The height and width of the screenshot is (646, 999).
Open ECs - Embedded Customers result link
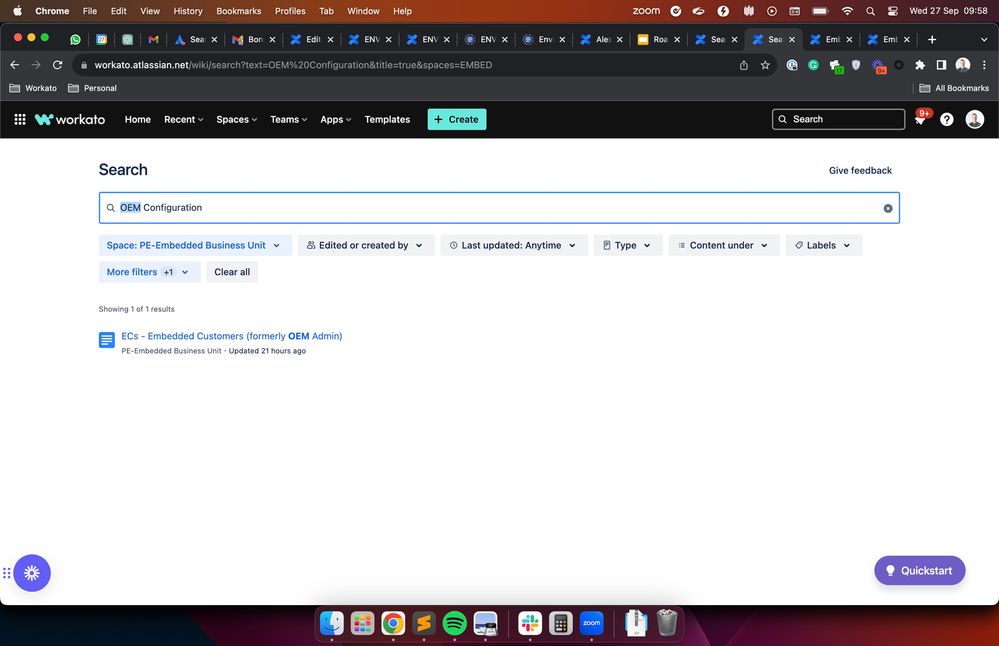pyautogui.click(x=232, y=336)
